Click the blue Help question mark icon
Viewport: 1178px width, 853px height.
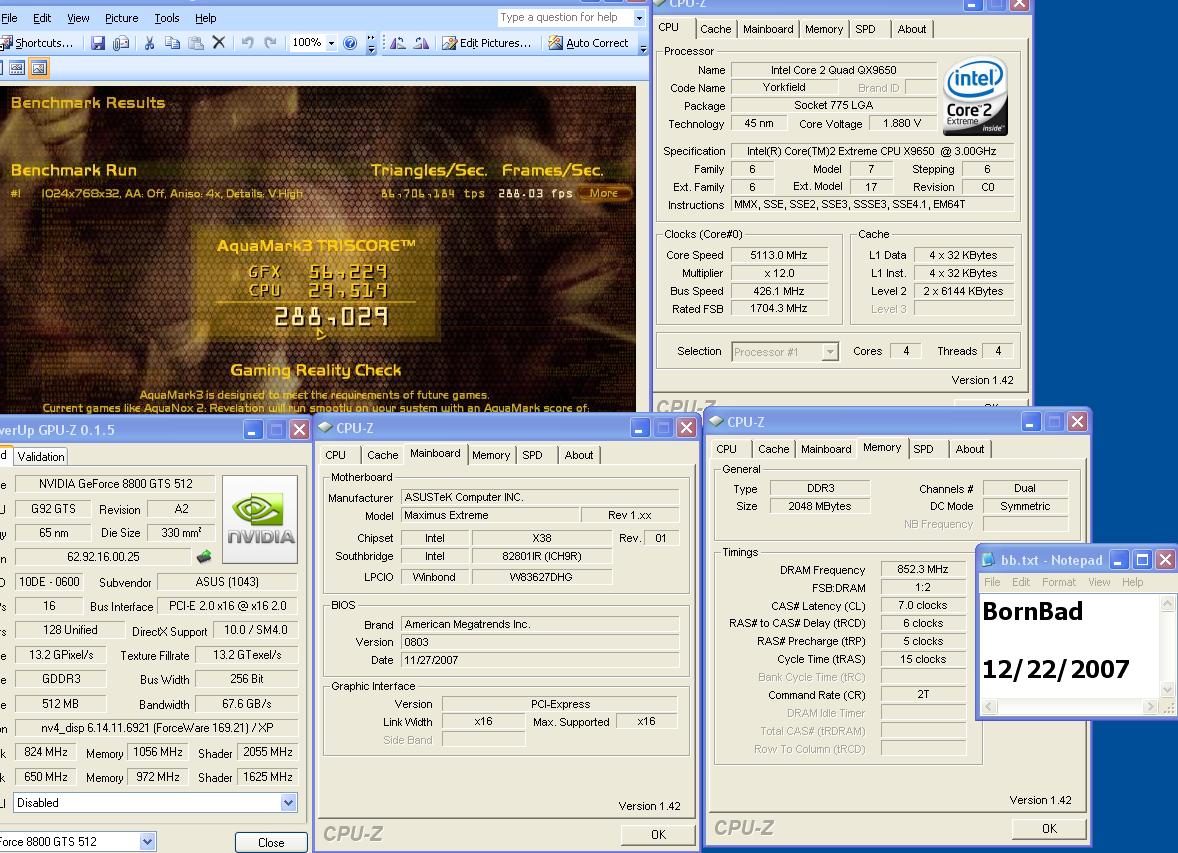click(x=350, y=43)
